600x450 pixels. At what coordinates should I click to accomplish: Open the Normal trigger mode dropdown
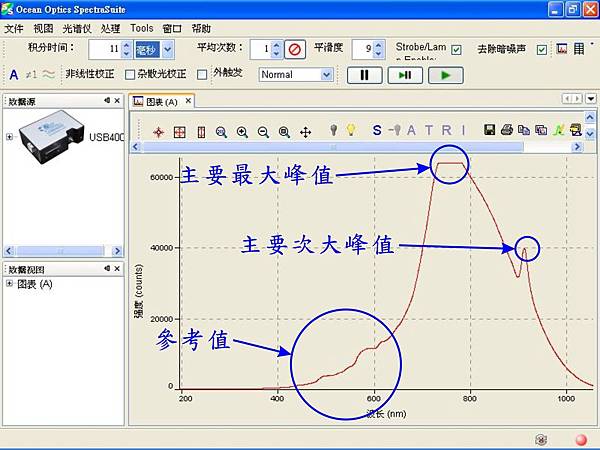(326, 75)
